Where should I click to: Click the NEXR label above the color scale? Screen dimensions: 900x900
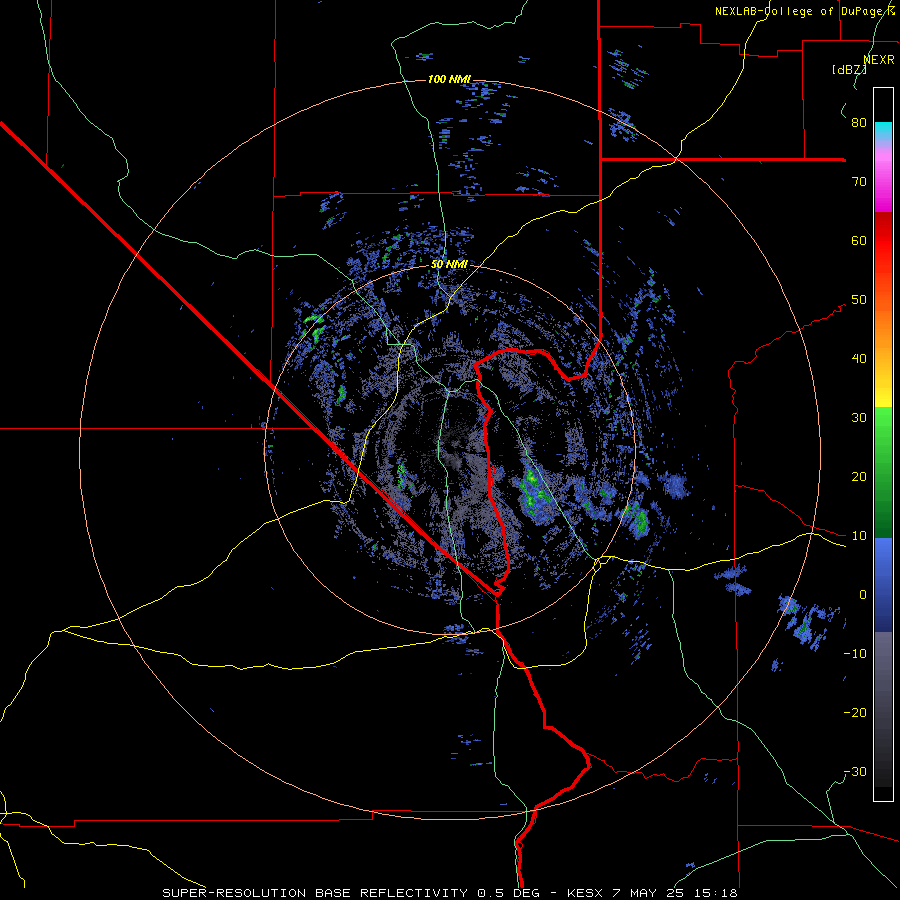pos(879,60)
